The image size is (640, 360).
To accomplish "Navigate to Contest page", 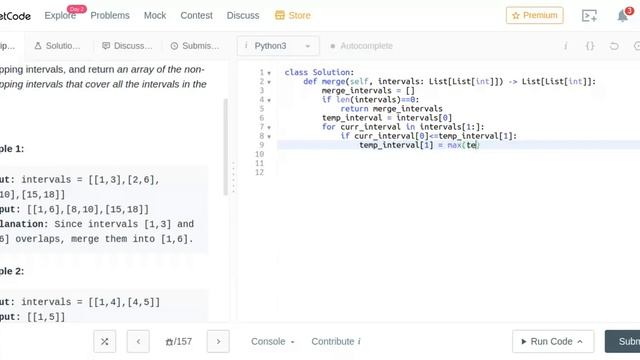I will tap(196, 16).
